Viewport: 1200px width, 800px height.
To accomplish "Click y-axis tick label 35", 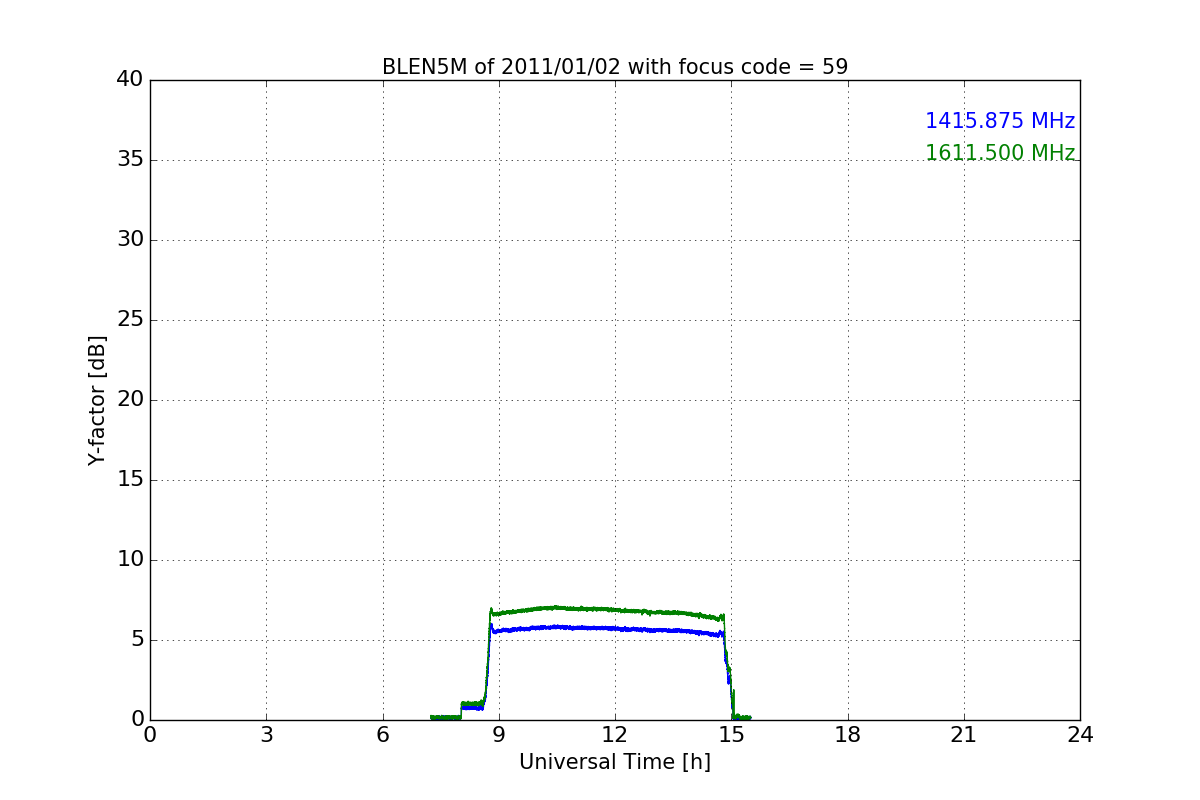I will click(x=130, y=160).
